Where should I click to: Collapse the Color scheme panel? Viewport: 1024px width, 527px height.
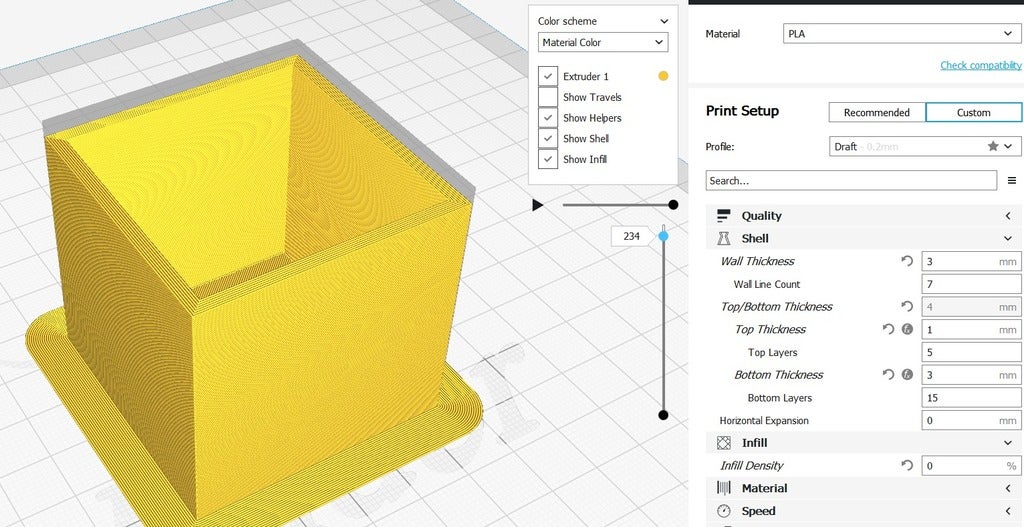click(664, 22)
